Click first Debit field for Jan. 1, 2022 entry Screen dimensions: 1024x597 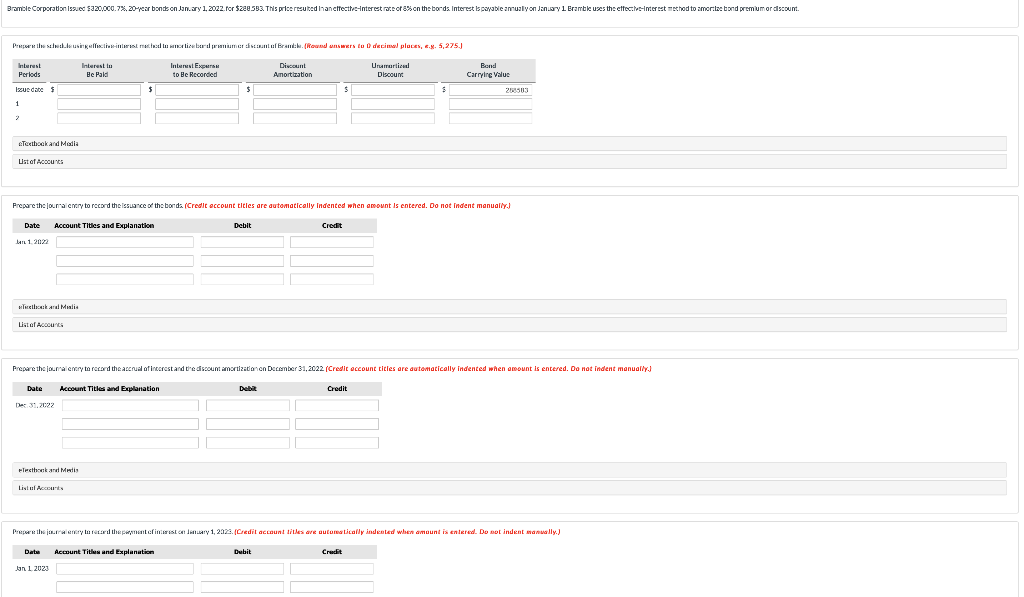(242, 242)
